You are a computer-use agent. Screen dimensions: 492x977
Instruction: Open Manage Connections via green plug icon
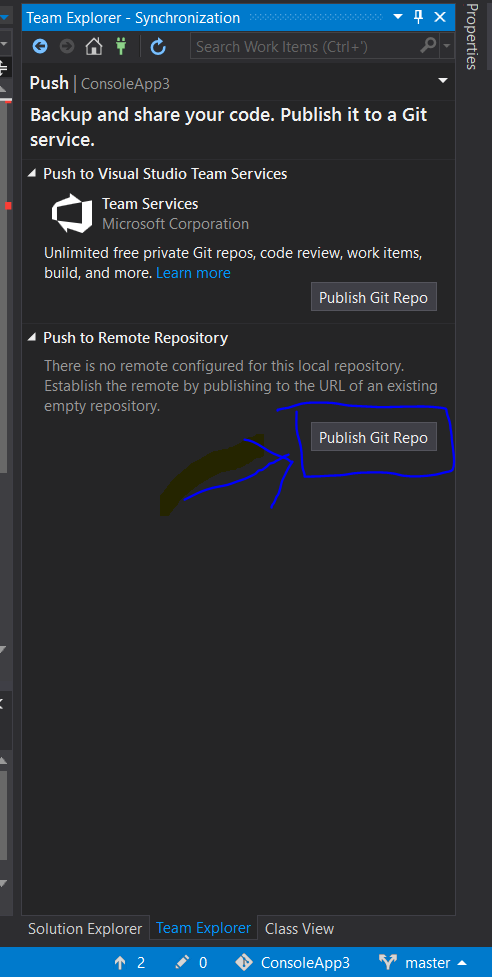click(x=120, y=46)
